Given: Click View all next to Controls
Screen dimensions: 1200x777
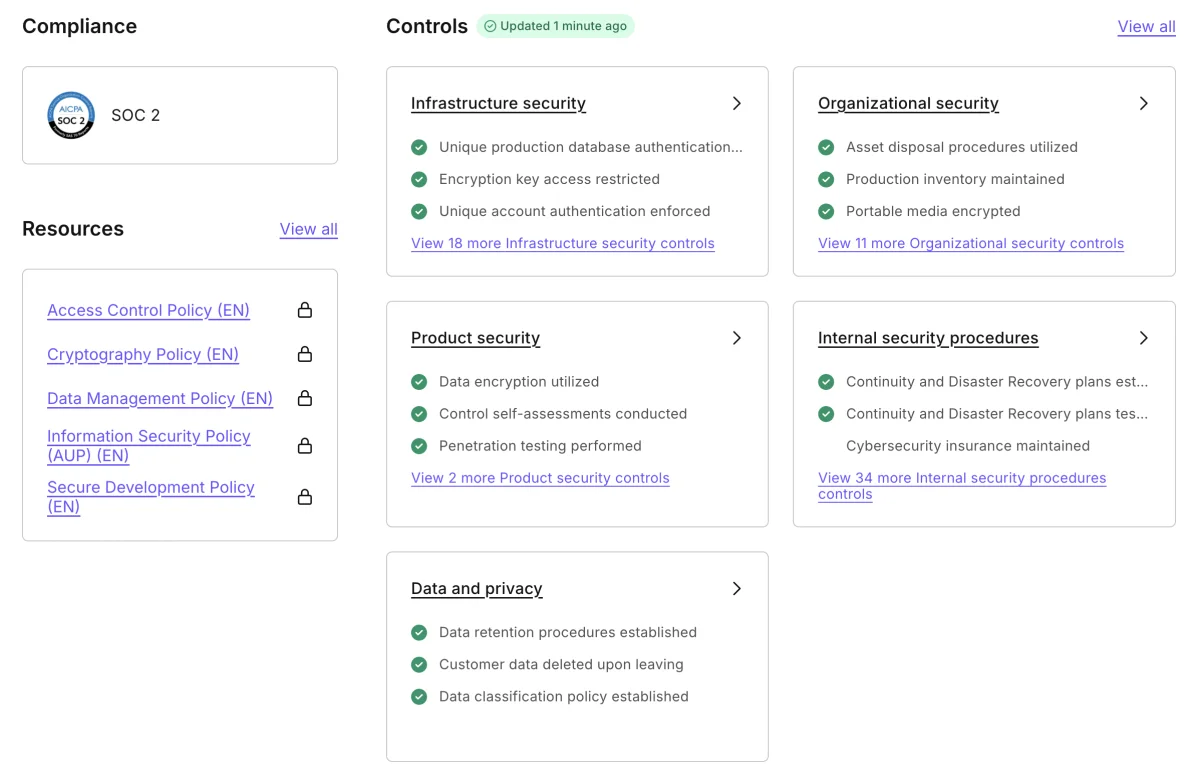Looking at the screenshot, I should tap(1146, 27).
